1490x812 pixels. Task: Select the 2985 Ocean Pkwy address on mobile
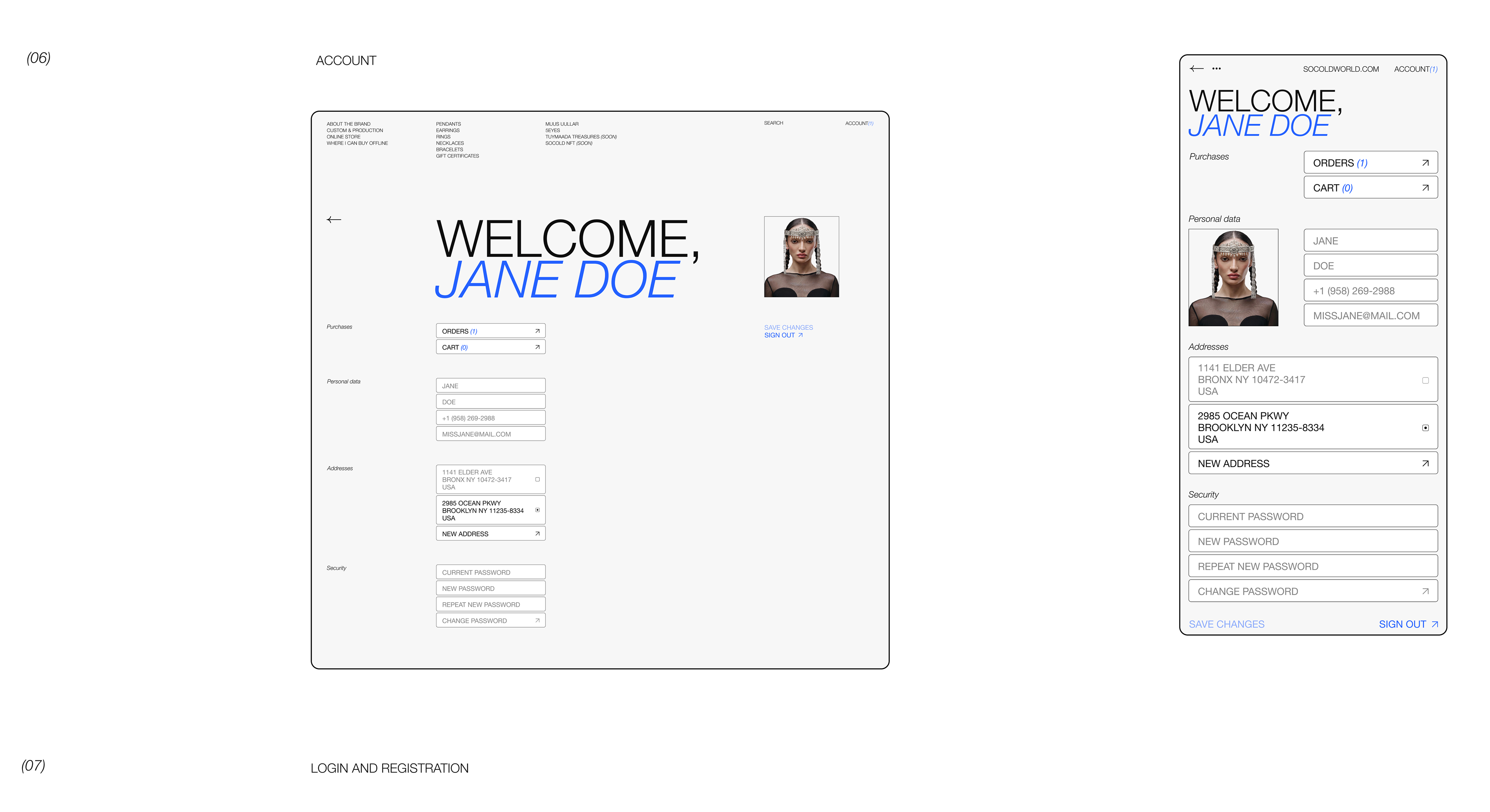[1425, 428]
